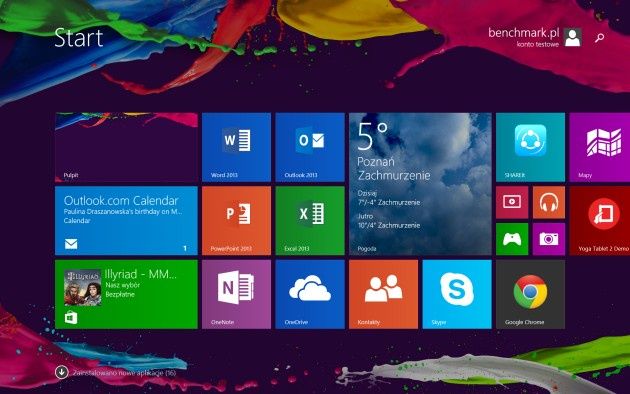Click the benchmark.pl account name
630x394 pixels.
(523, 33)
